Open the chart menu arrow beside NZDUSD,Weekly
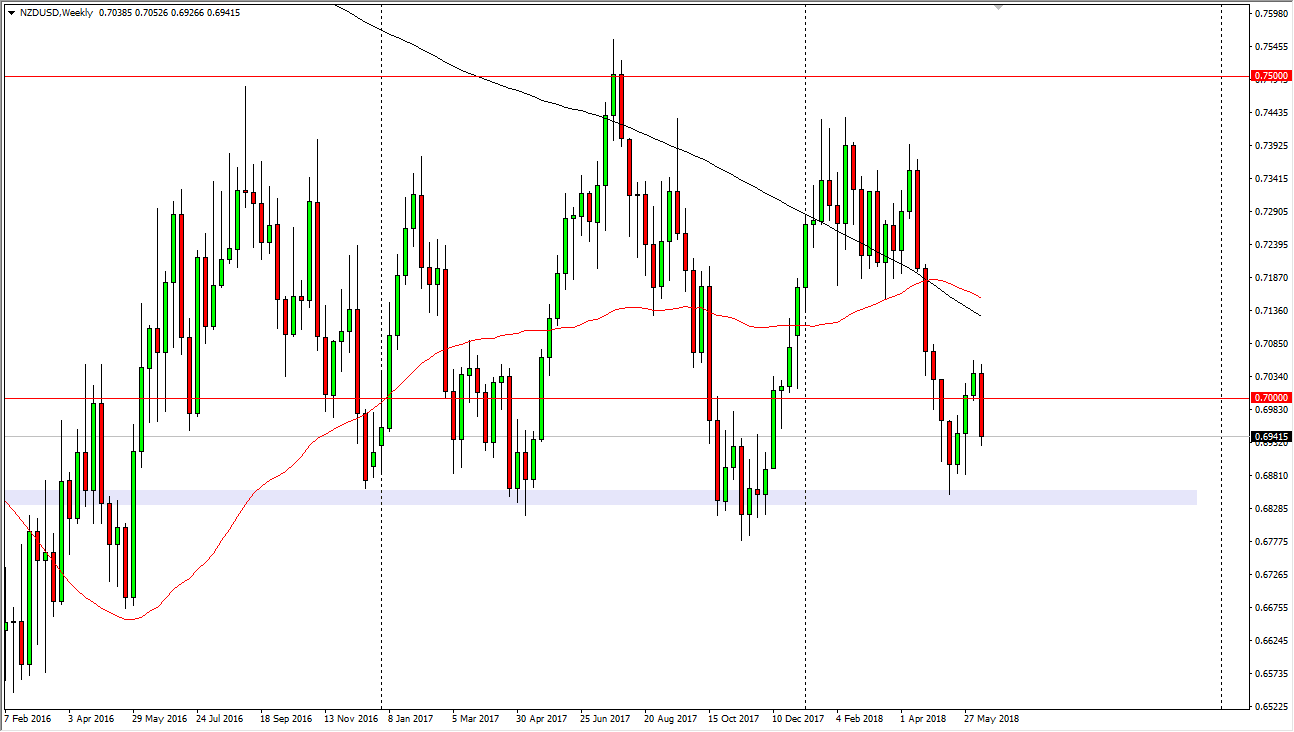The image size is (1294, 732). coord(10,12)
